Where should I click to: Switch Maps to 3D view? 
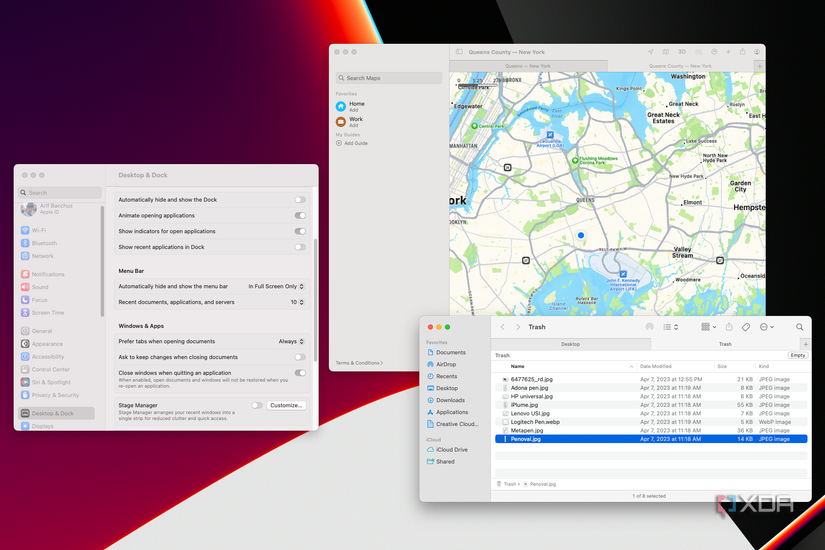point(682,52)
